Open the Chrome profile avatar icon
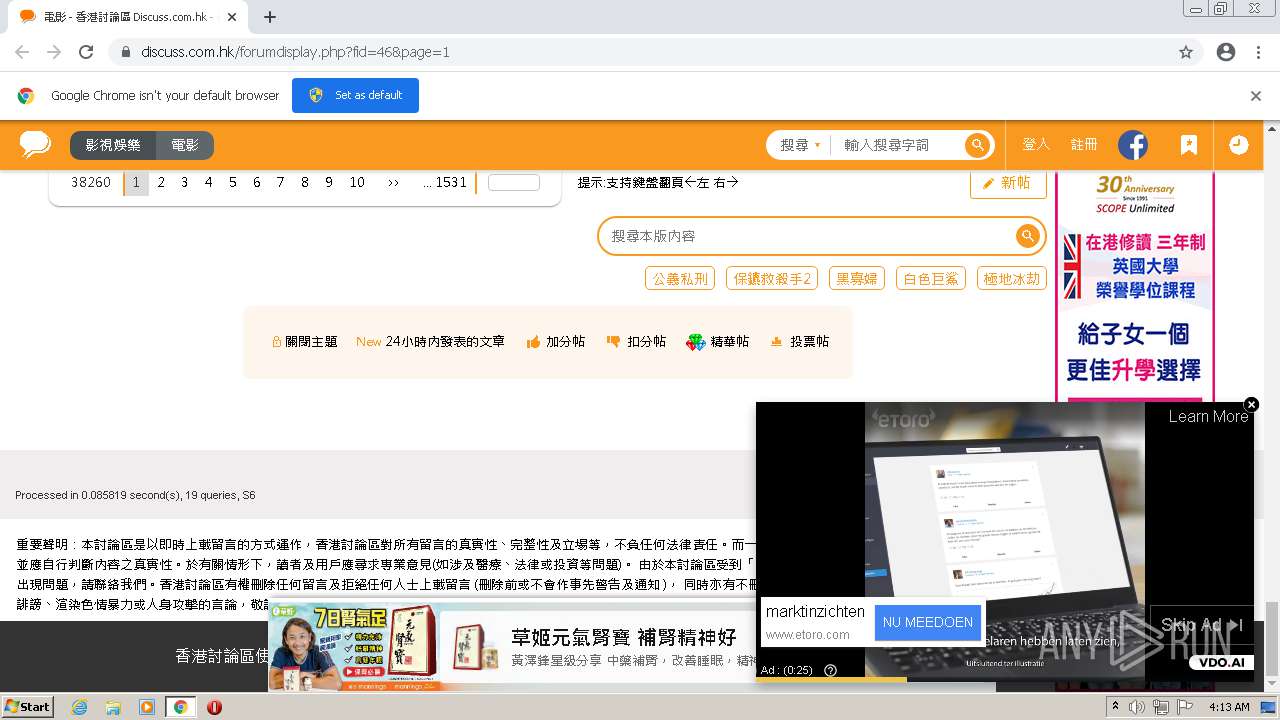 point(1226,52)
